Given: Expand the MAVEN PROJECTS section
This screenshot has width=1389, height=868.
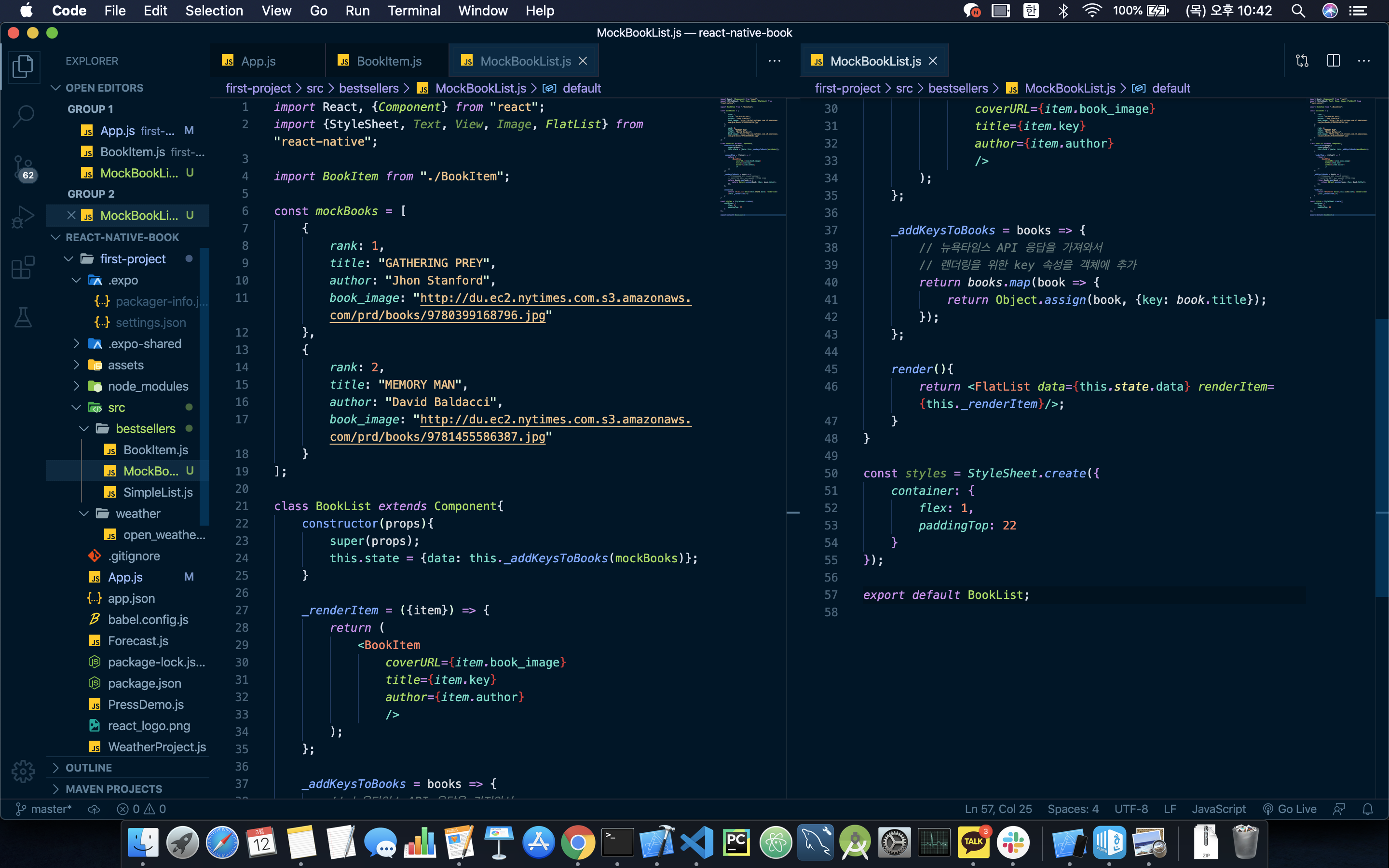Looking at the screenshot, I should coord(114,789).
